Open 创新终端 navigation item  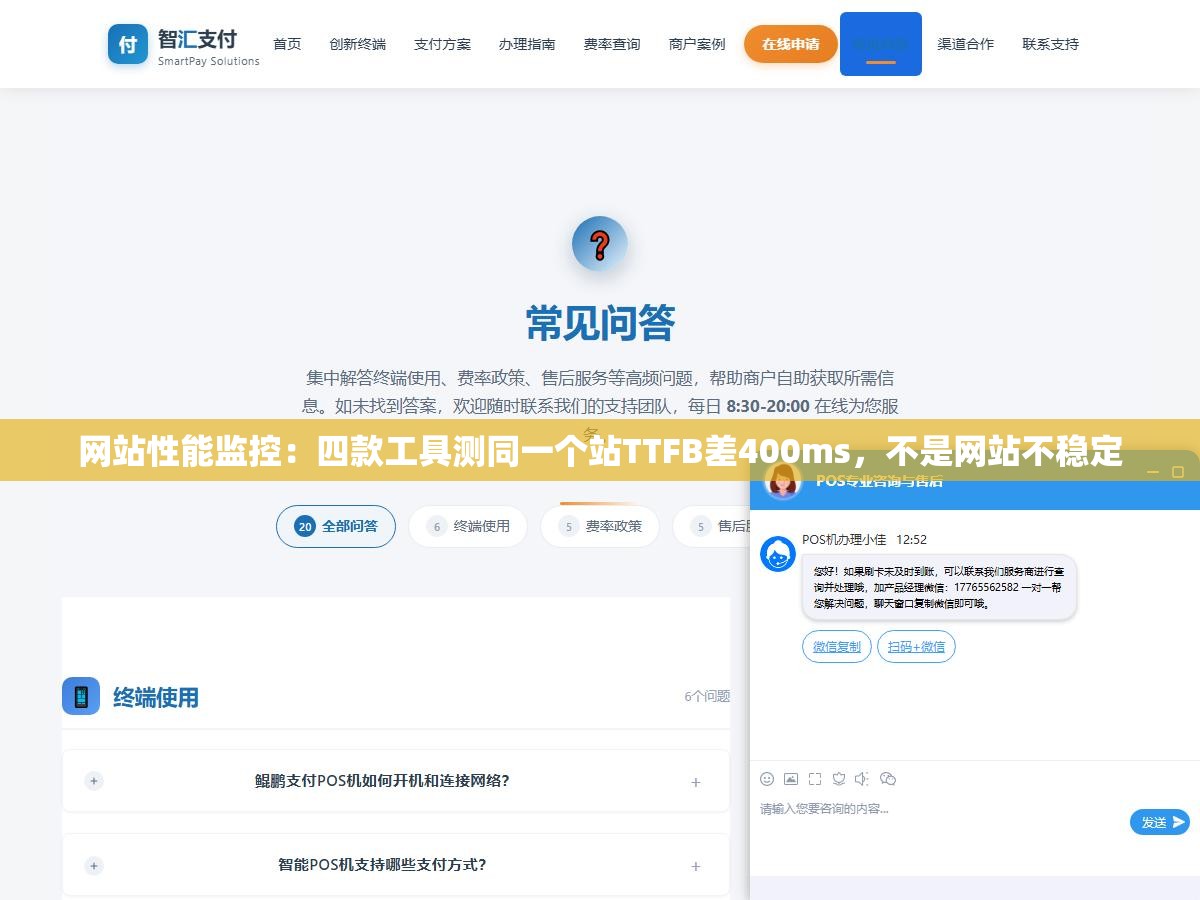click(357, 44)
